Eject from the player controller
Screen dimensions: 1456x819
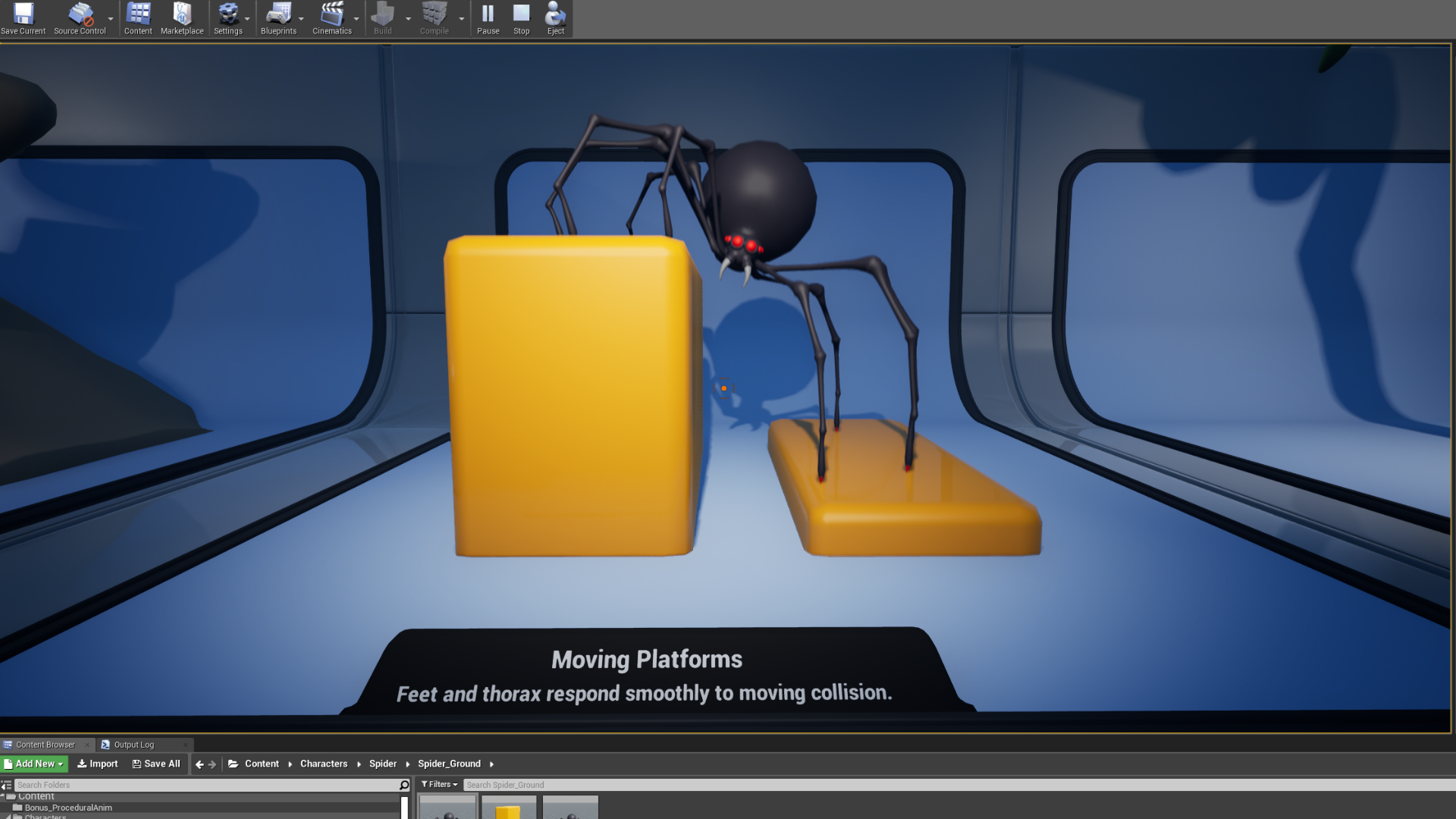555,18
